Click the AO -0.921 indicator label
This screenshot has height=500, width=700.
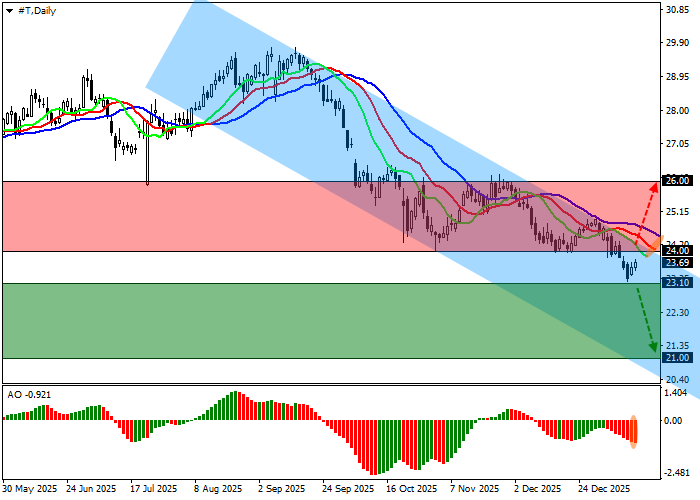point(28,394)
